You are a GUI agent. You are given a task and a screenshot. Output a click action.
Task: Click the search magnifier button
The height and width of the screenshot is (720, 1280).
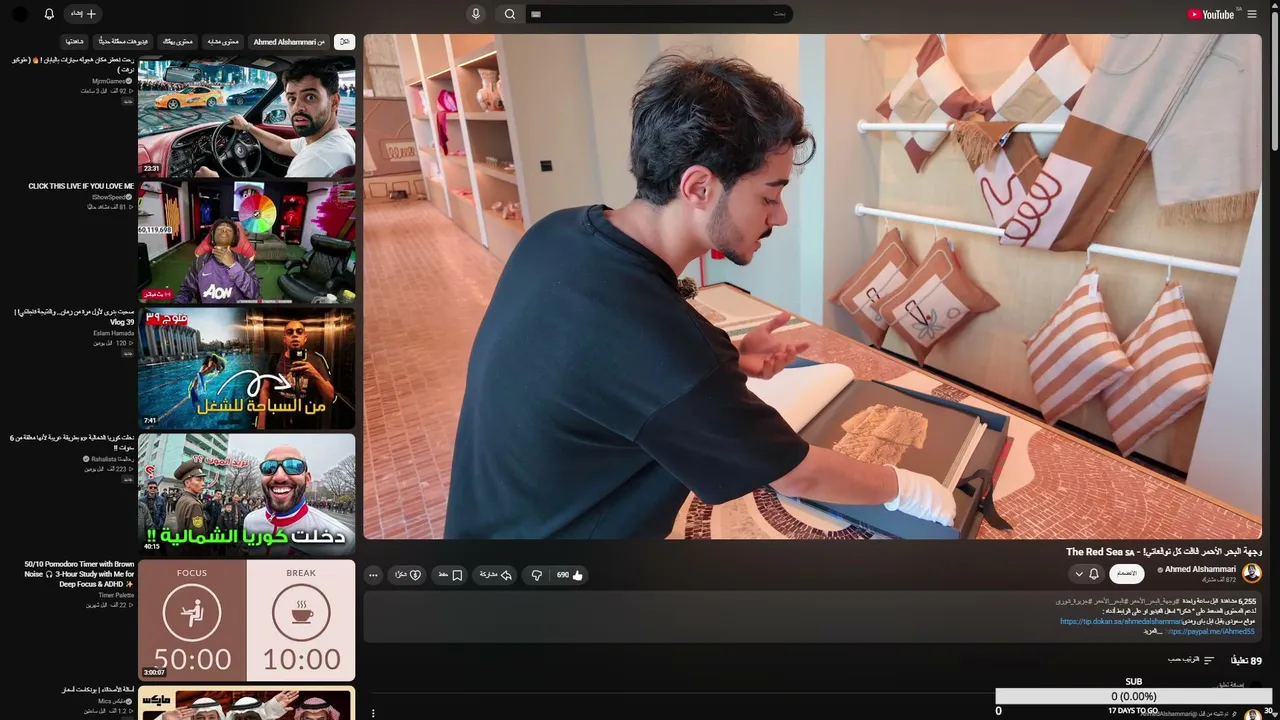pyautogui.click(x=510, y=14)
